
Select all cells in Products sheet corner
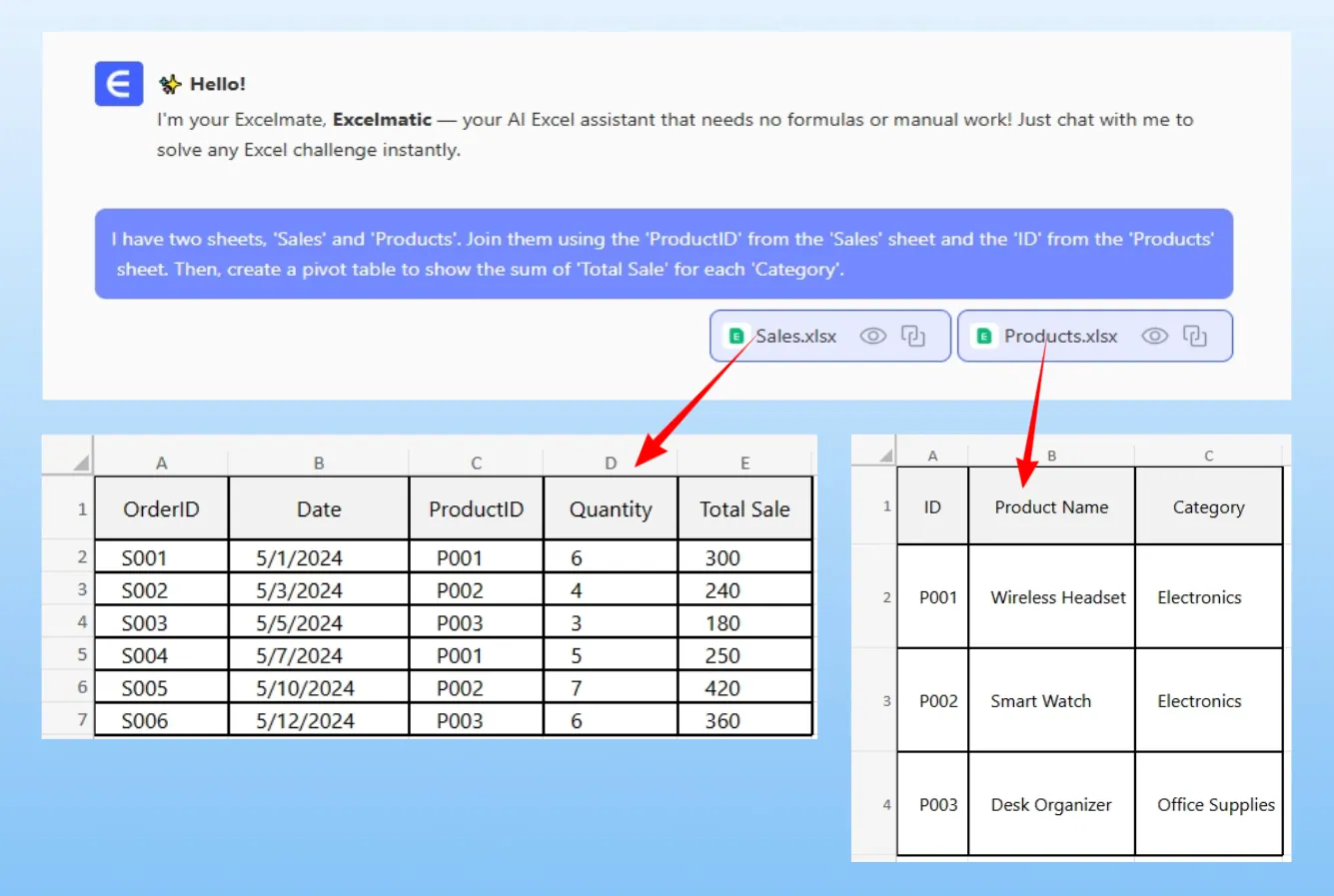pyautogui.click(x=885, y=455)
